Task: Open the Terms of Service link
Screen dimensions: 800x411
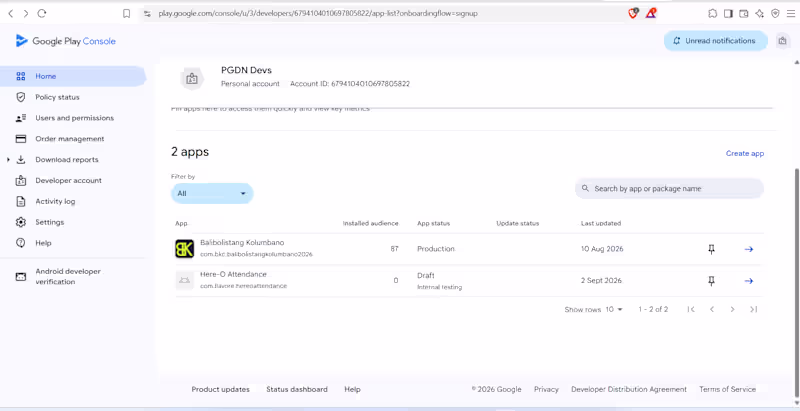Action: (728, 389)
